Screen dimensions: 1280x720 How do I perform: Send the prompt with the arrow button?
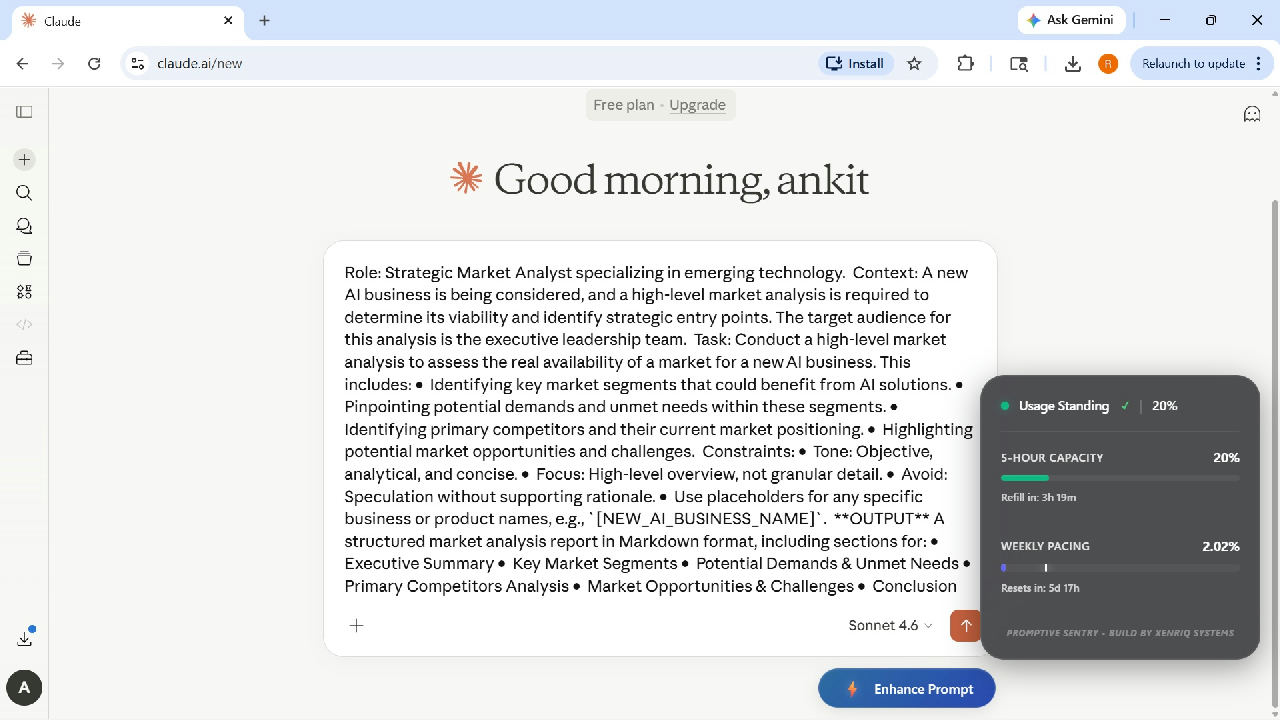click(966, 626)
